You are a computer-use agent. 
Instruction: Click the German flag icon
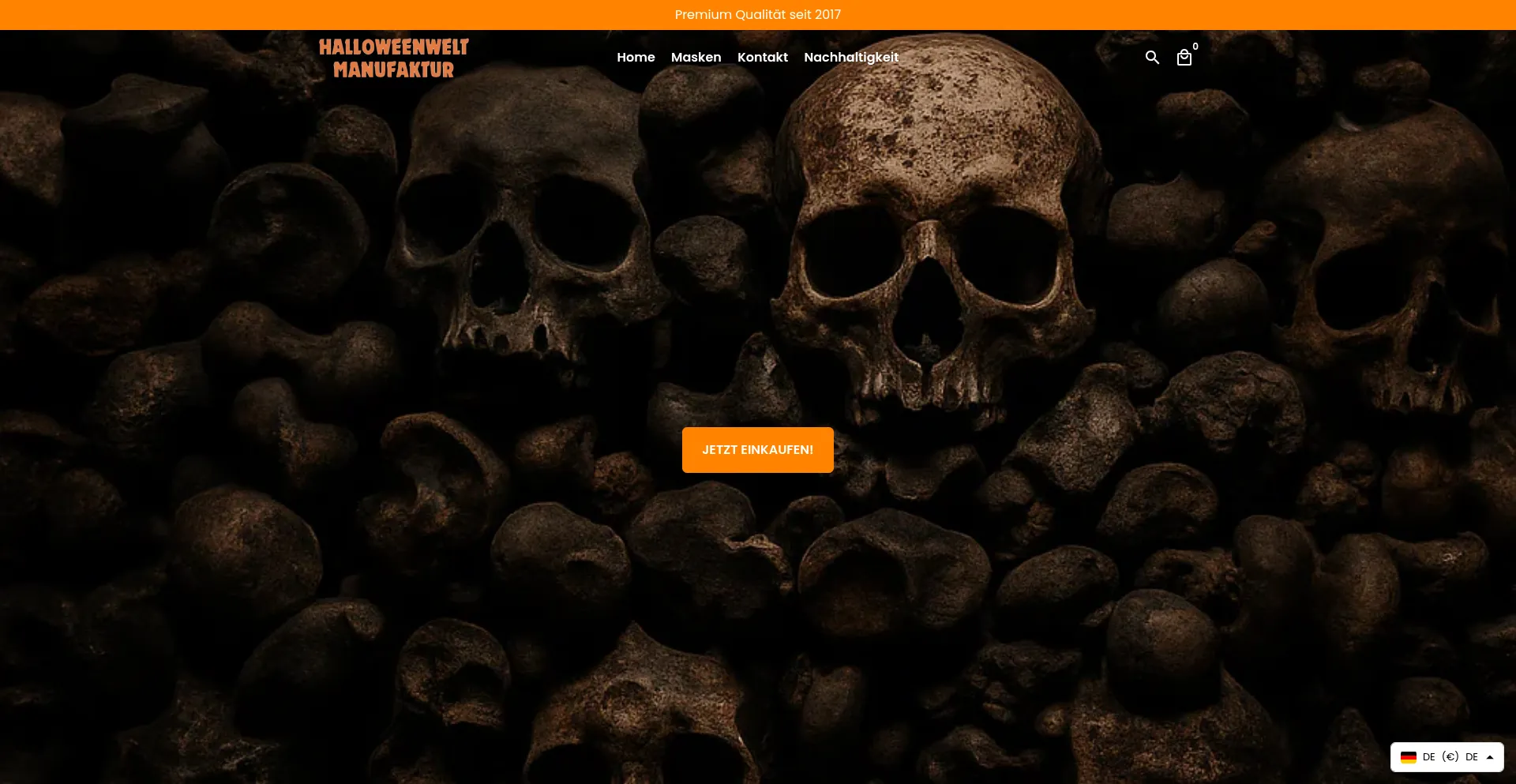click(x=1408, y=757)
